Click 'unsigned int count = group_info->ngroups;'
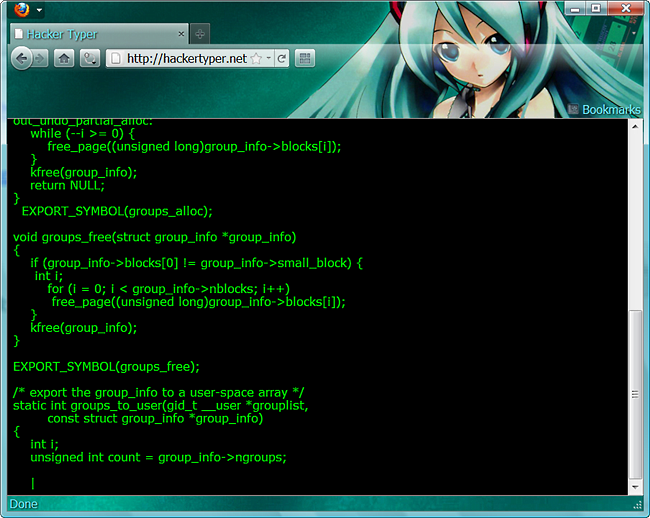Viewport: 650px width, 518px height. [x=158, y=457]
